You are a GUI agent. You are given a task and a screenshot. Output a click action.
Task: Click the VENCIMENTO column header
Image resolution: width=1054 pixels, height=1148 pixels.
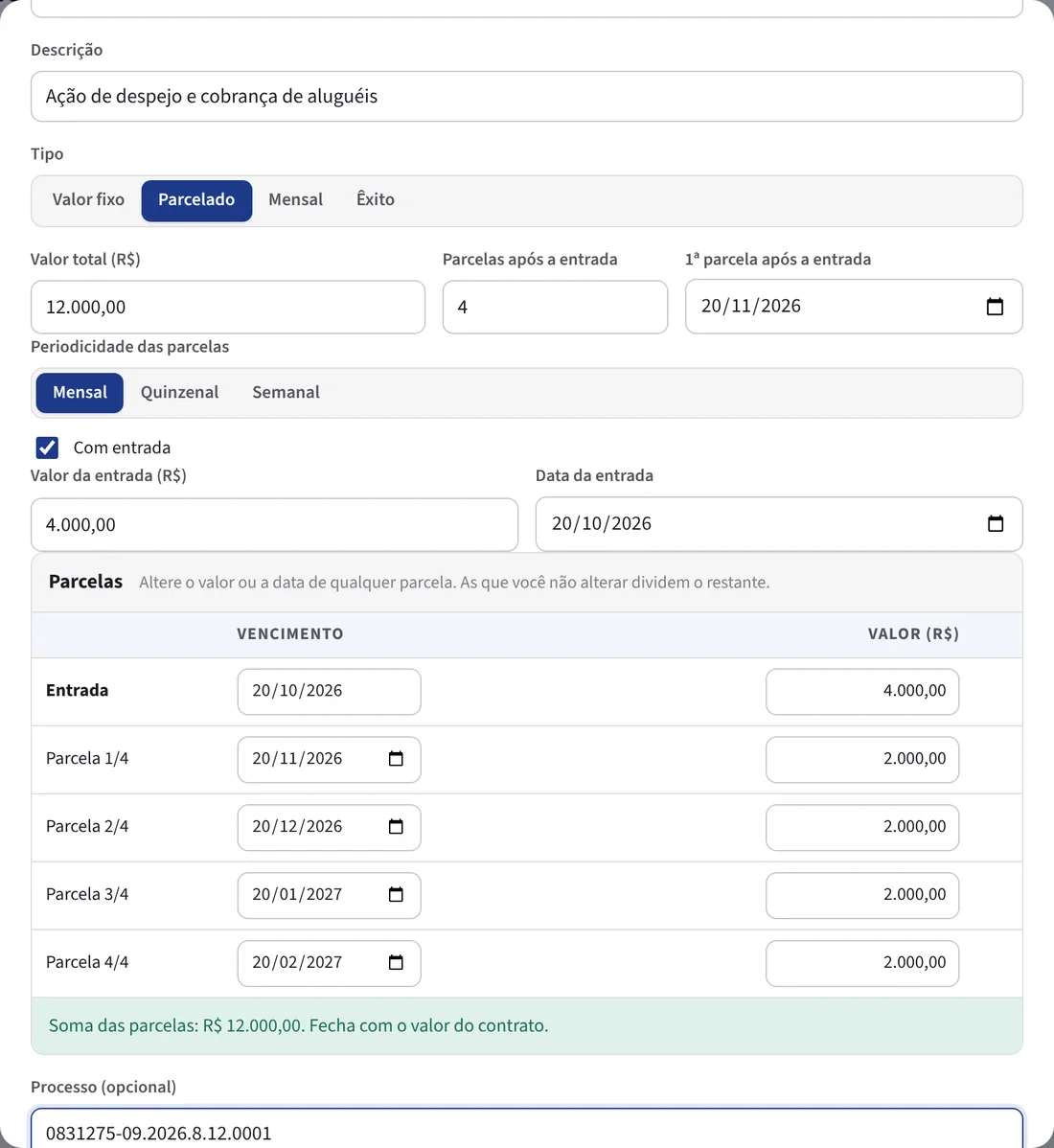289,634
